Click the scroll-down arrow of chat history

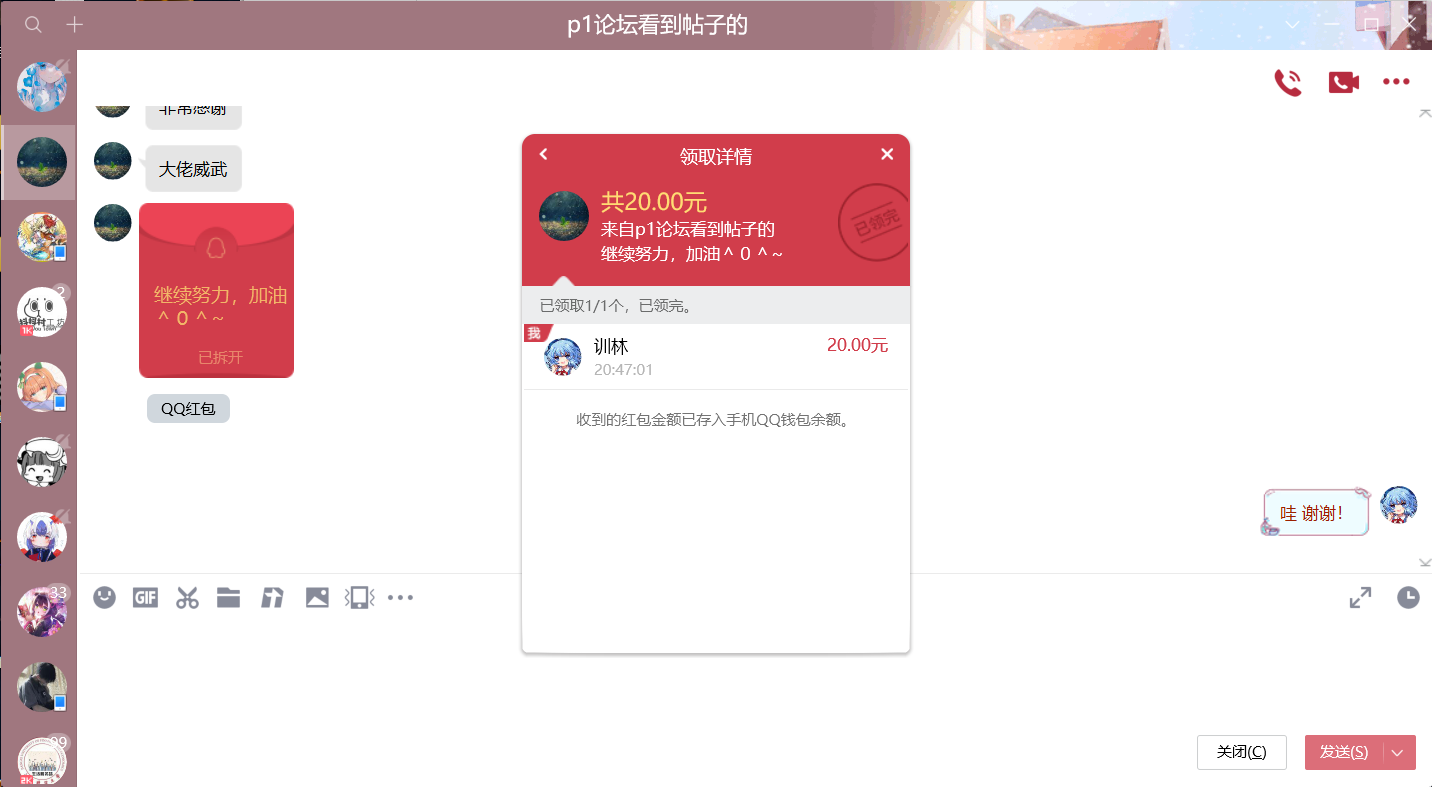click(1425, 564)
